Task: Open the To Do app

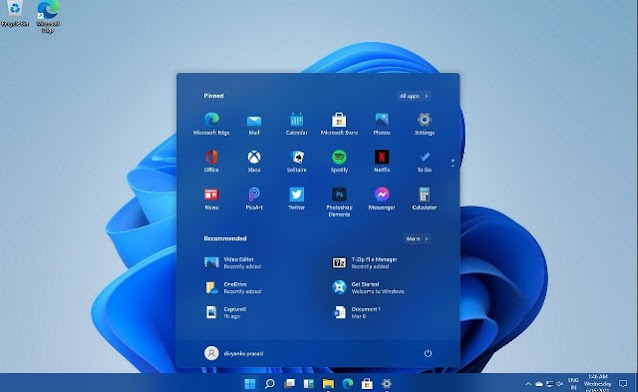Action: tap(424, 161)
